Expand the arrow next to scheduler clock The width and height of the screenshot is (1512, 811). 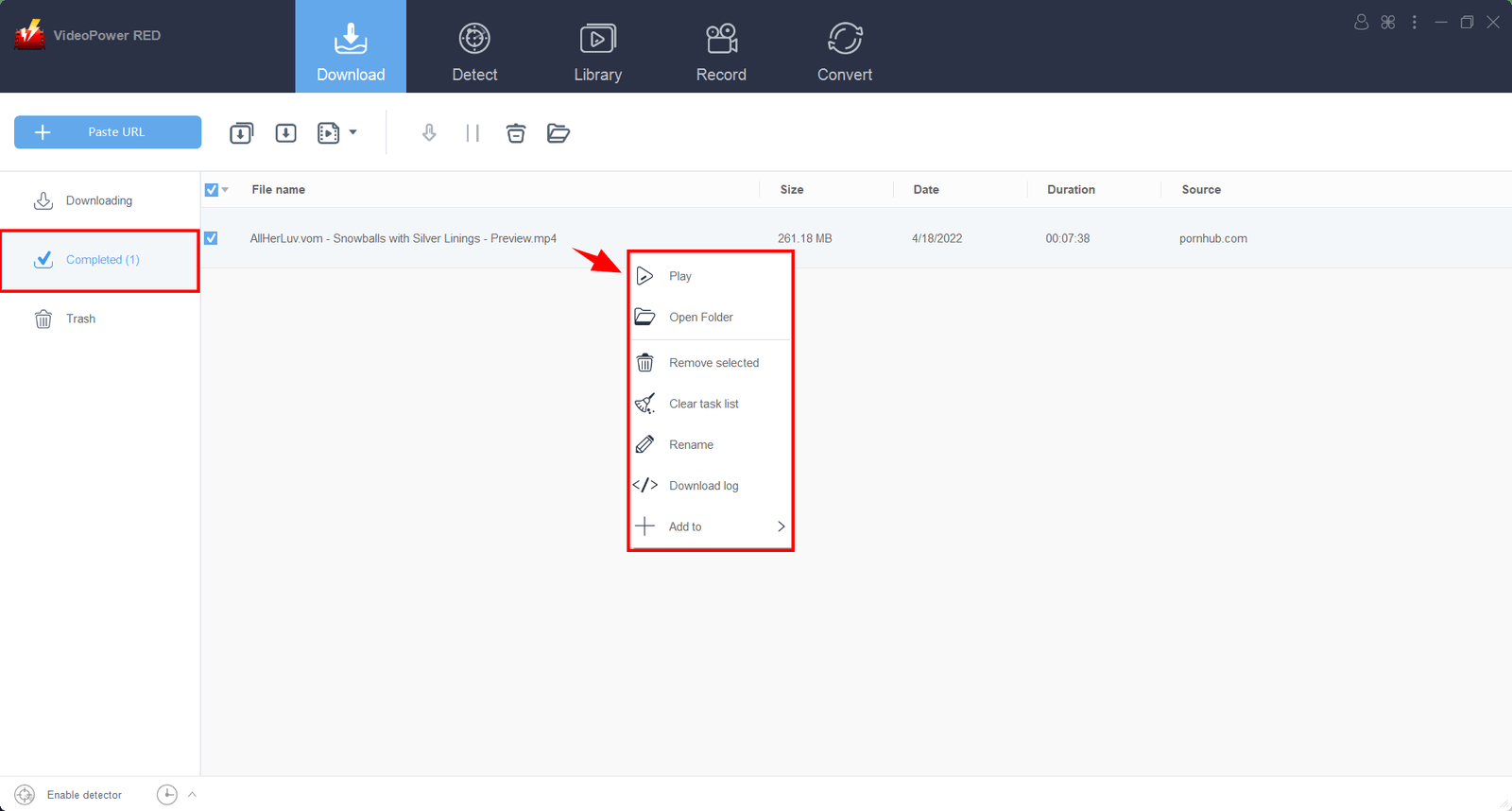pyautogui.click(x=192, y=795)
